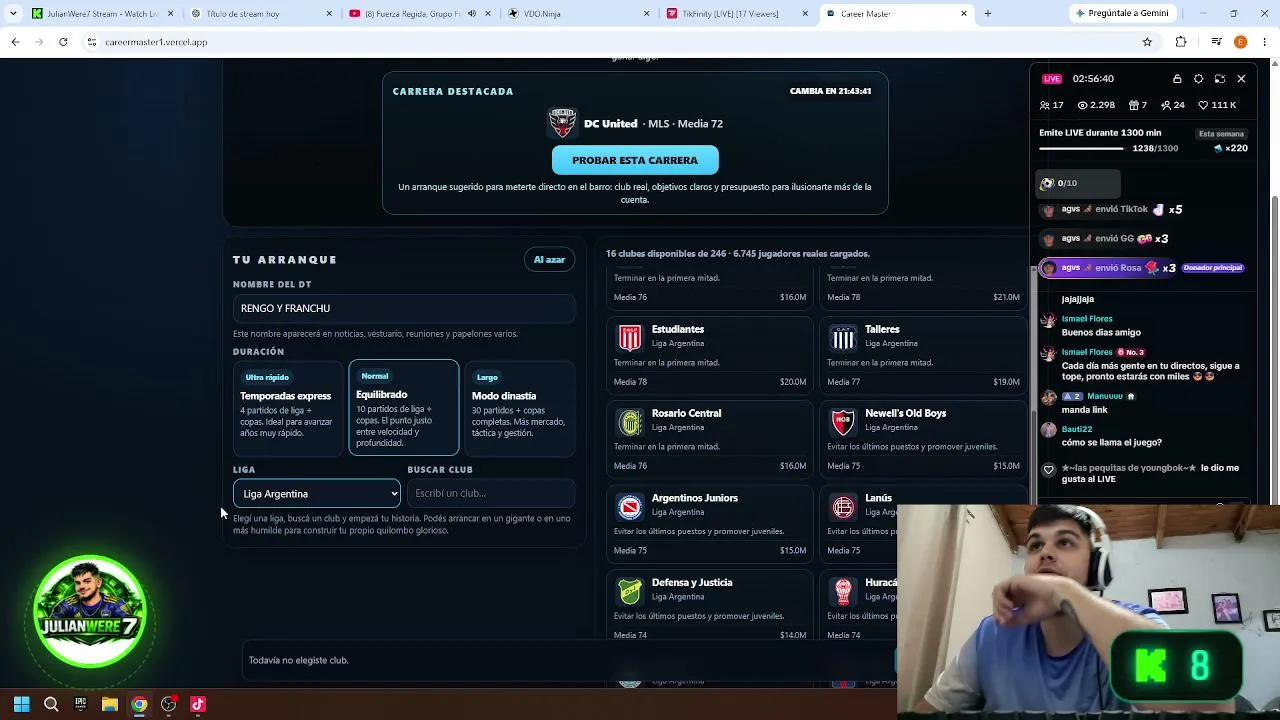Bookmark this page with the star icon
Image resolution: width=1280 pixels, height=720 pixels.
pyautogui.click(x=1147, y=42)
